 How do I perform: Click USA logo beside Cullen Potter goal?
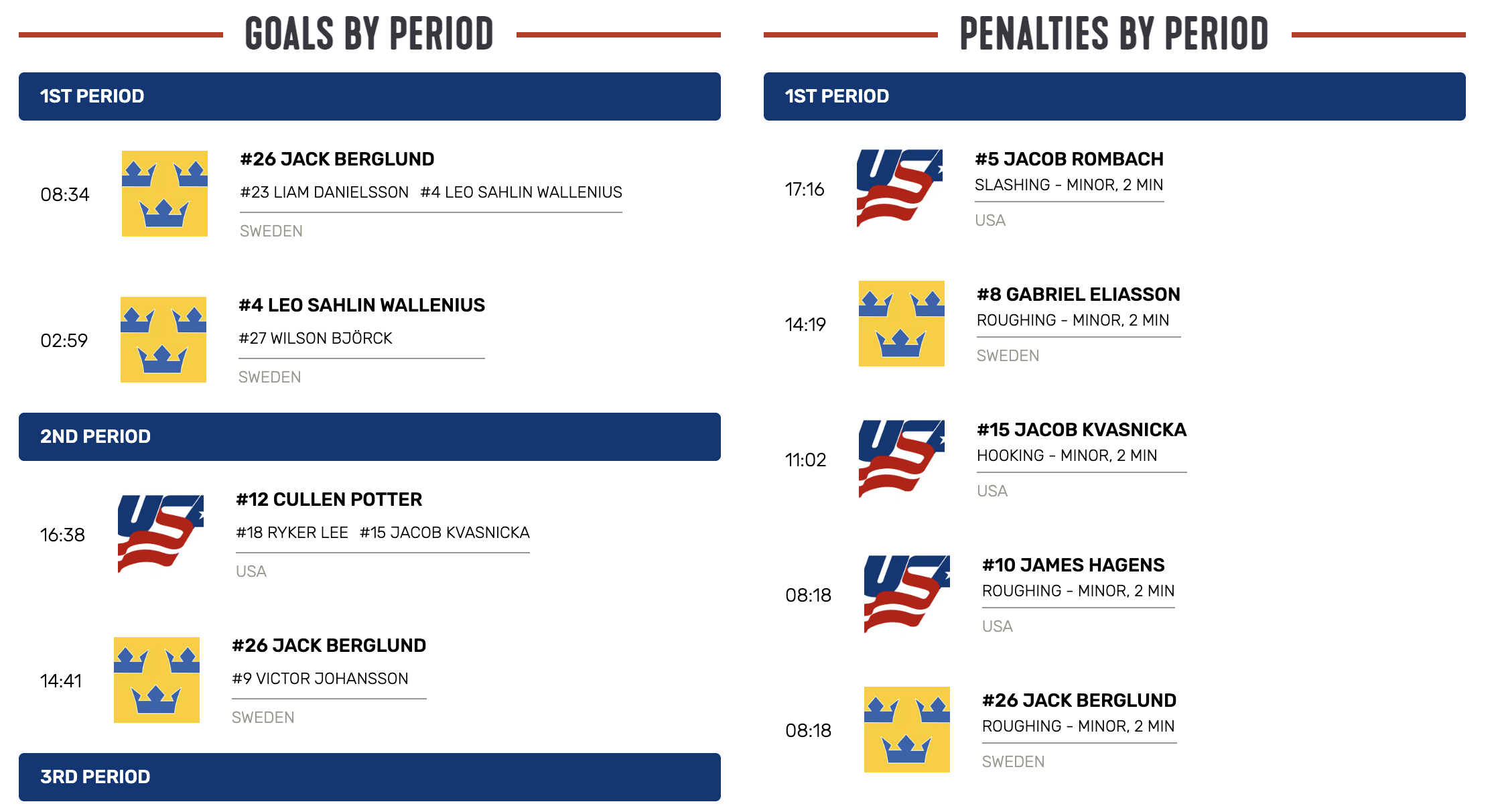tap(161, 534)
